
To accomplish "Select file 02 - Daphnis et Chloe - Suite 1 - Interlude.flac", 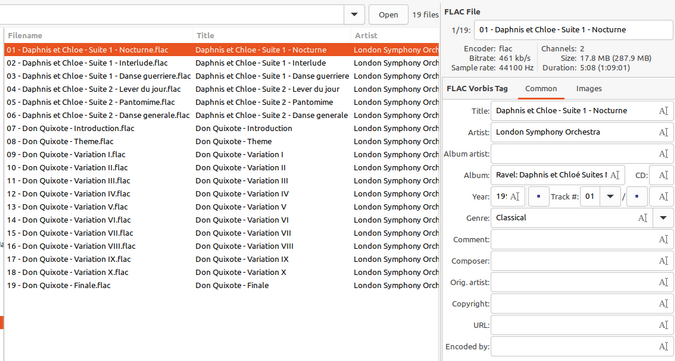I will [221, 63].
